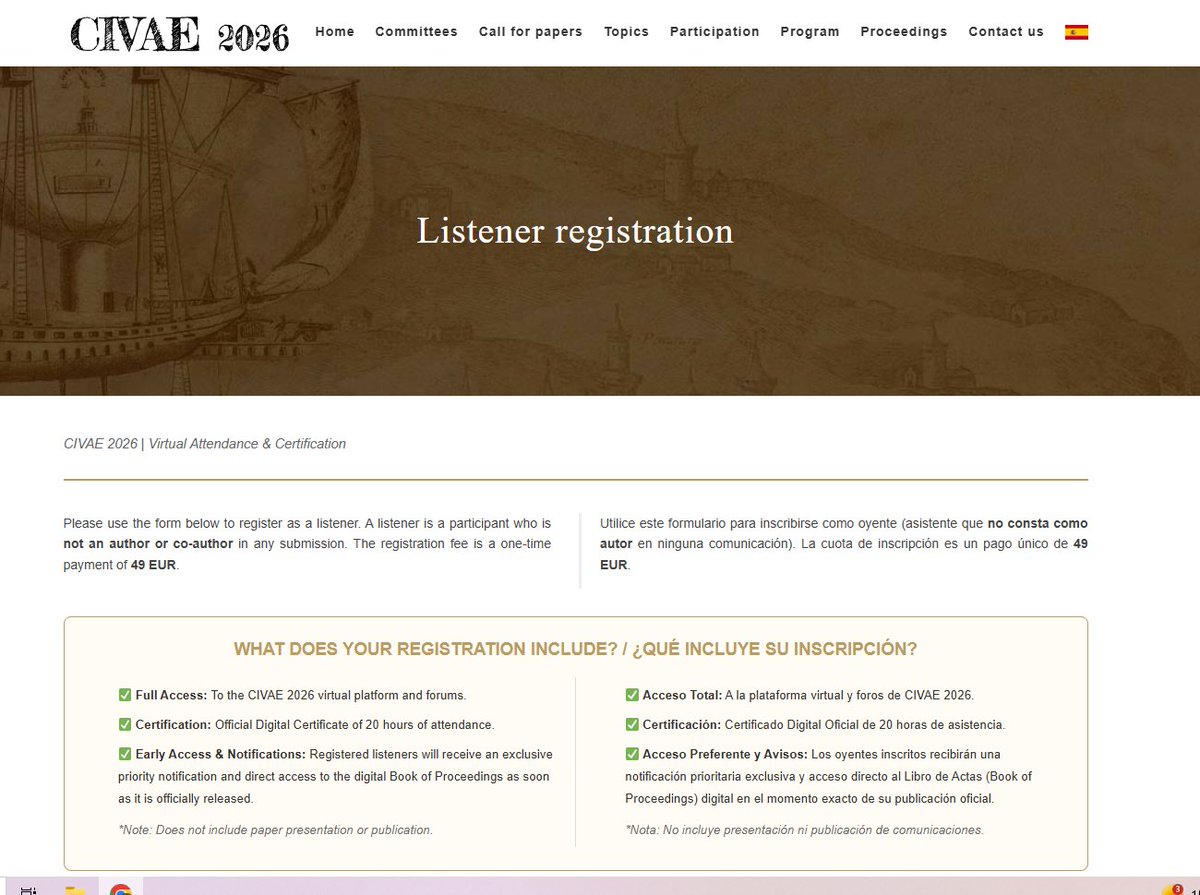Navigate to Topics

point(626,32)
